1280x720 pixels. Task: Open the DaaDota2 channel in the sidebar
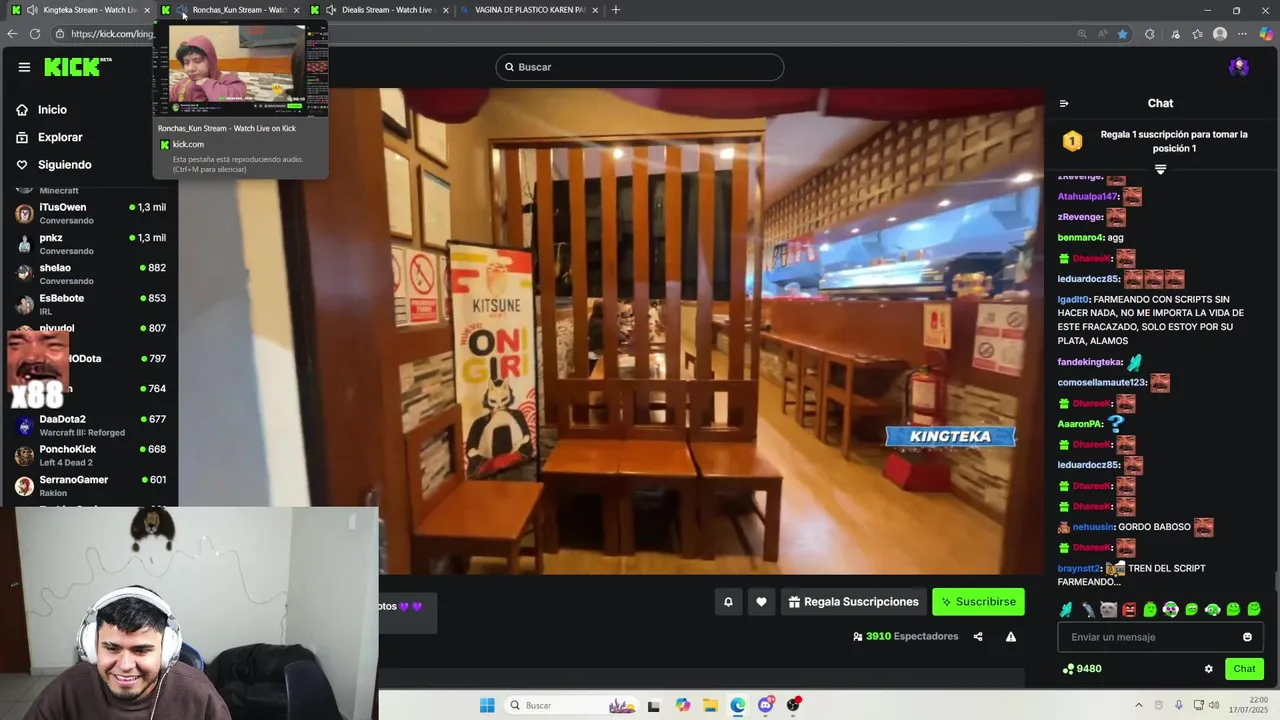(x=90, y=425)
